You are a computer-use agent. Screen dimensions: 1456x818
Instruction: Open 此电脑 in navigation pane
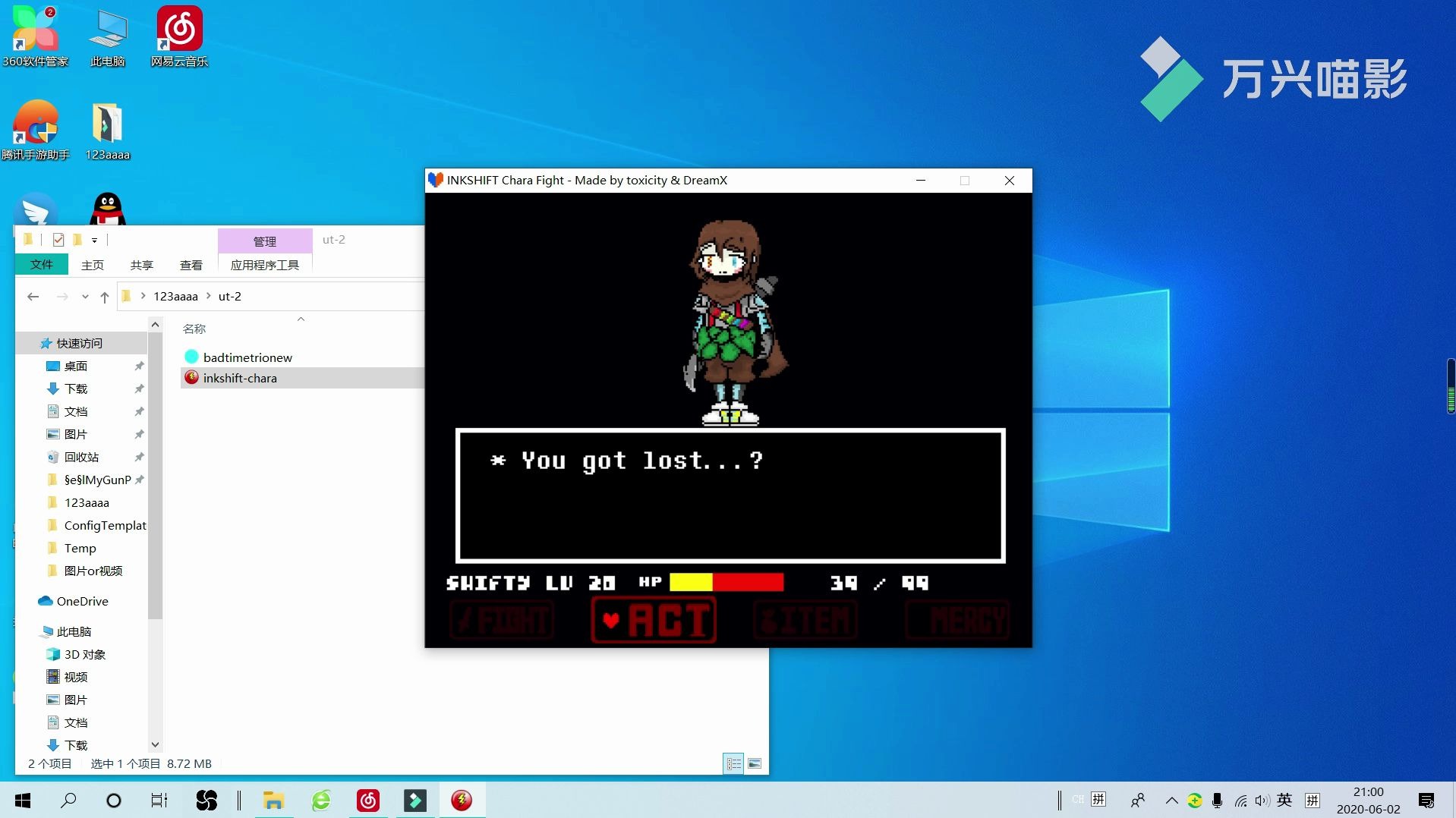pyautogui.click(x=74, y=631)
